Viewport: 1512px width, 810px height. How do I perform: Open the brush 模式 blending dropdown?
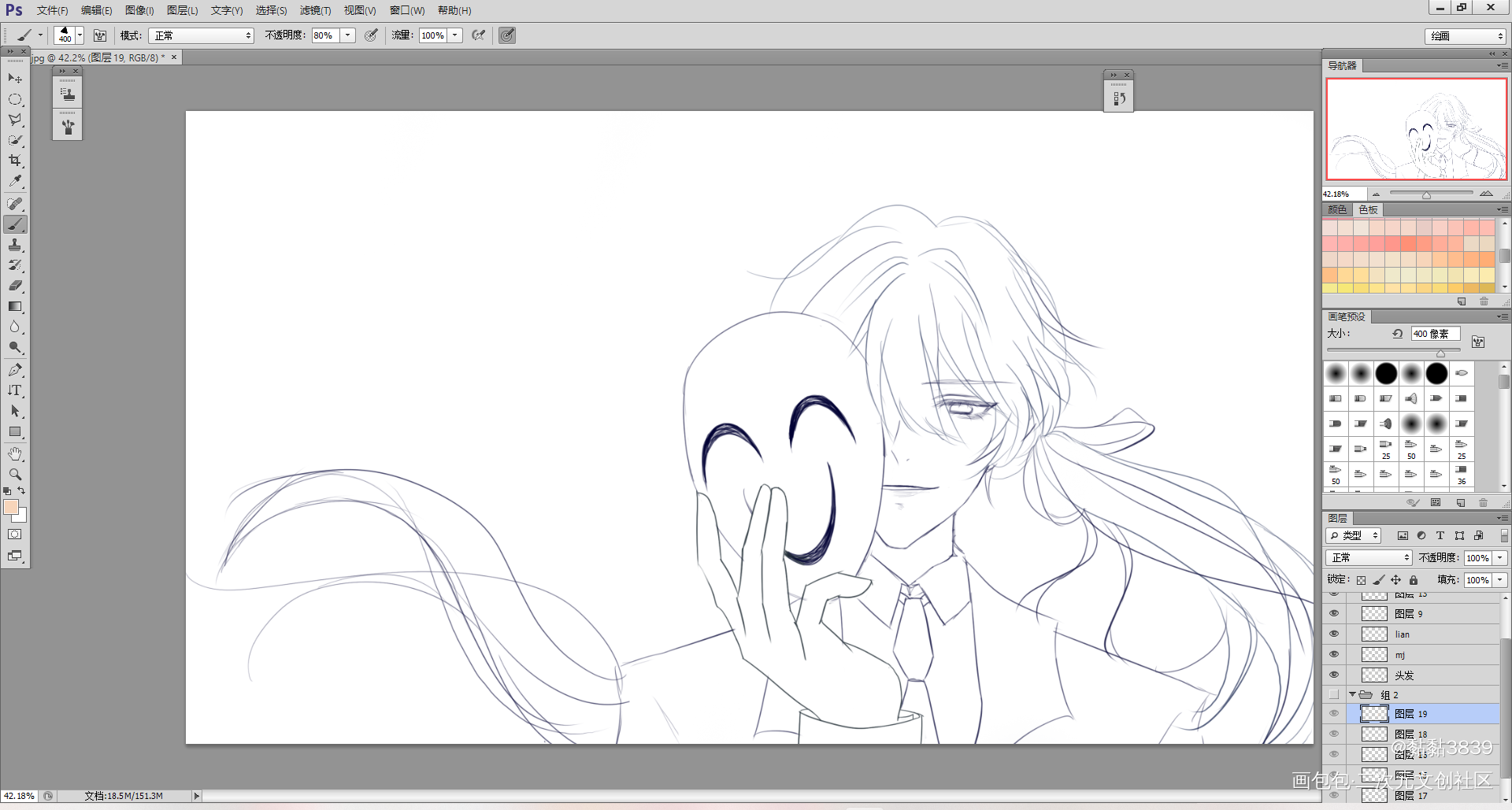tap(202, 35)
